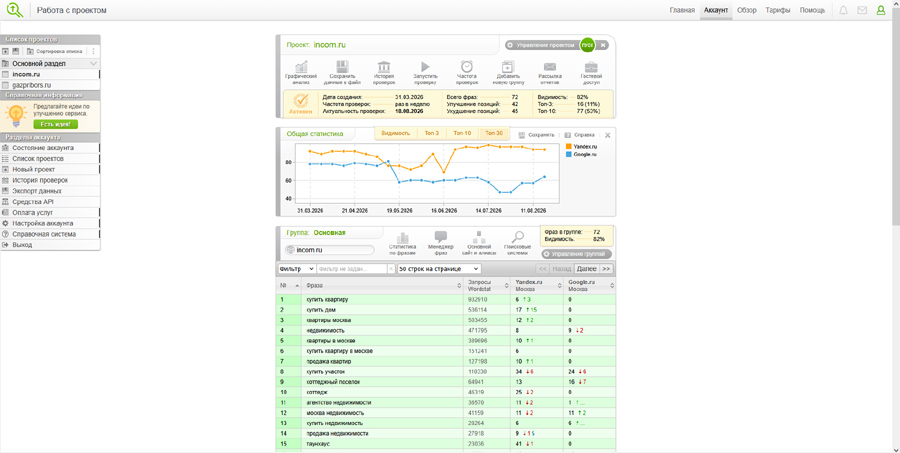
Task: Click notifications bell icon in header
Action: click(x=843, y=10)
